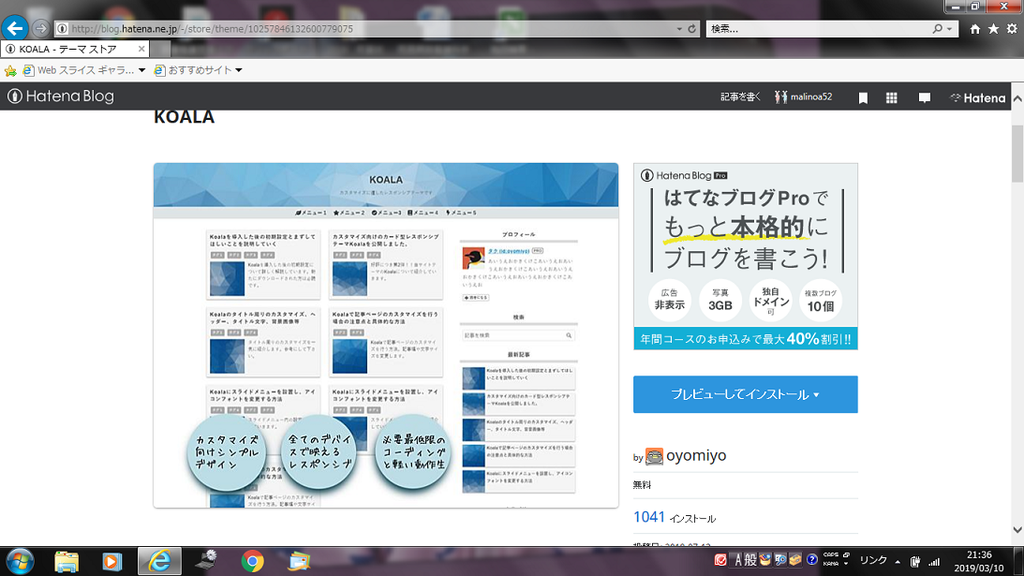Click the 無料 price label

point(642,485)
